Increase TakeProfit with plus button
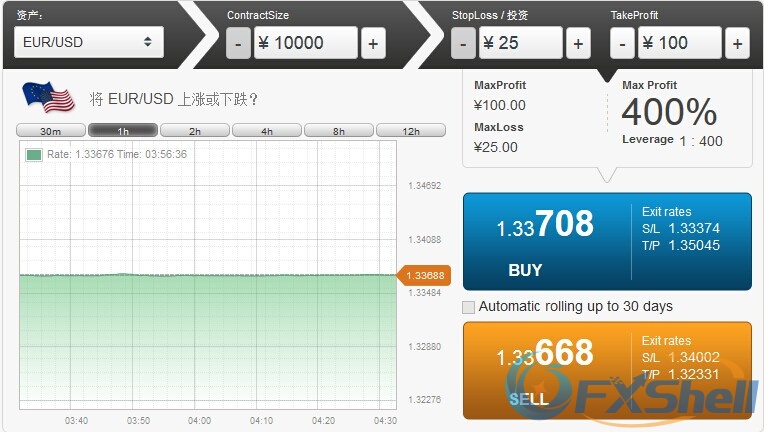764x432 pixels. pyautogui.click(x=737, y=43)
